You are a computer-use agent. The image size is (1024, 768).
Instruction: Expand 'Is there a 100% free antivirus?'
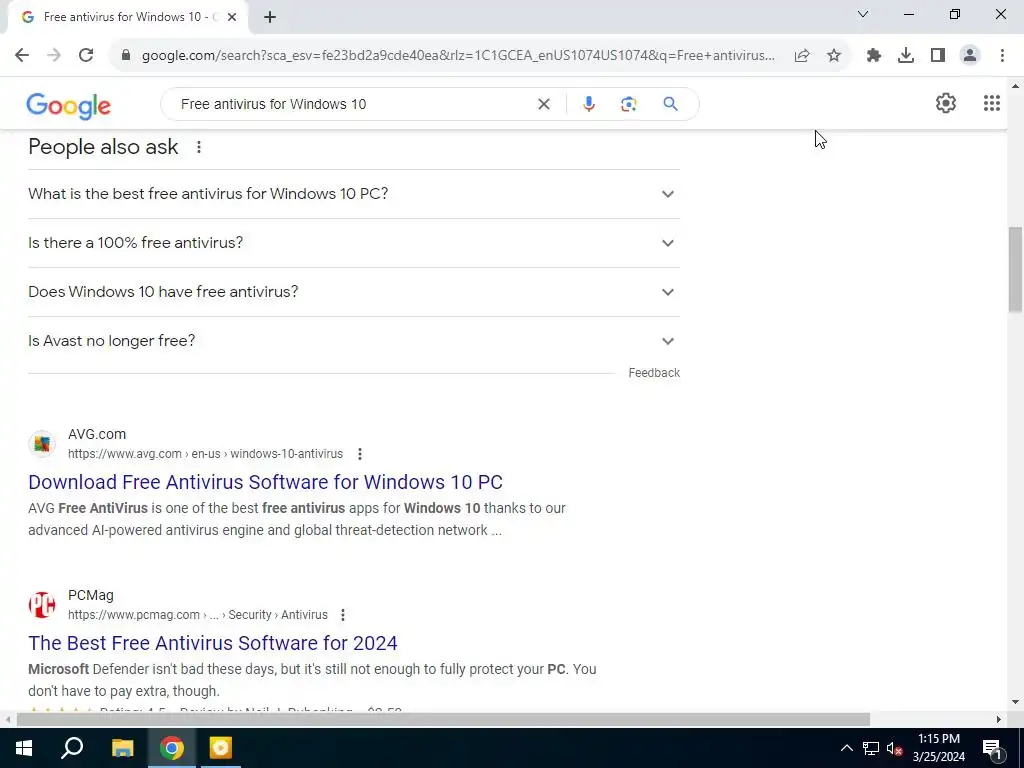pyautogui.click(x=354, y=243)
